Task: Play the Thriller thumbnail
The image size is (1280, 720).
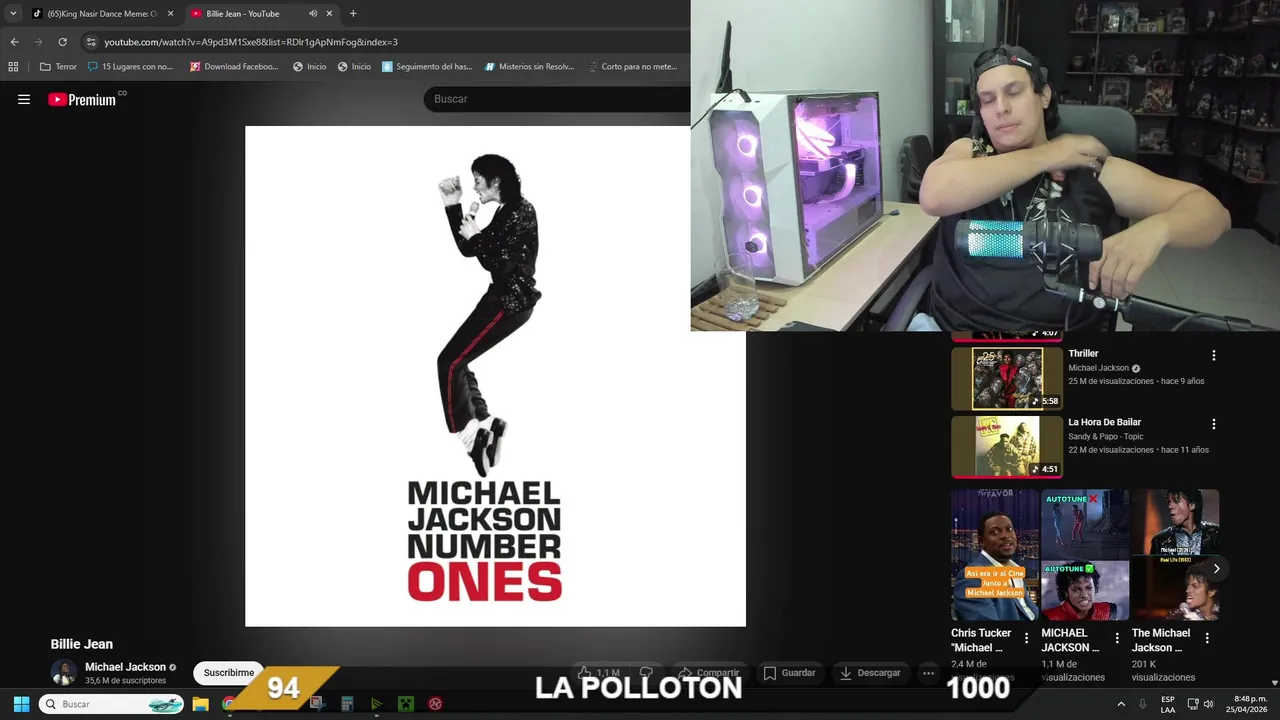Action: 1007,378
